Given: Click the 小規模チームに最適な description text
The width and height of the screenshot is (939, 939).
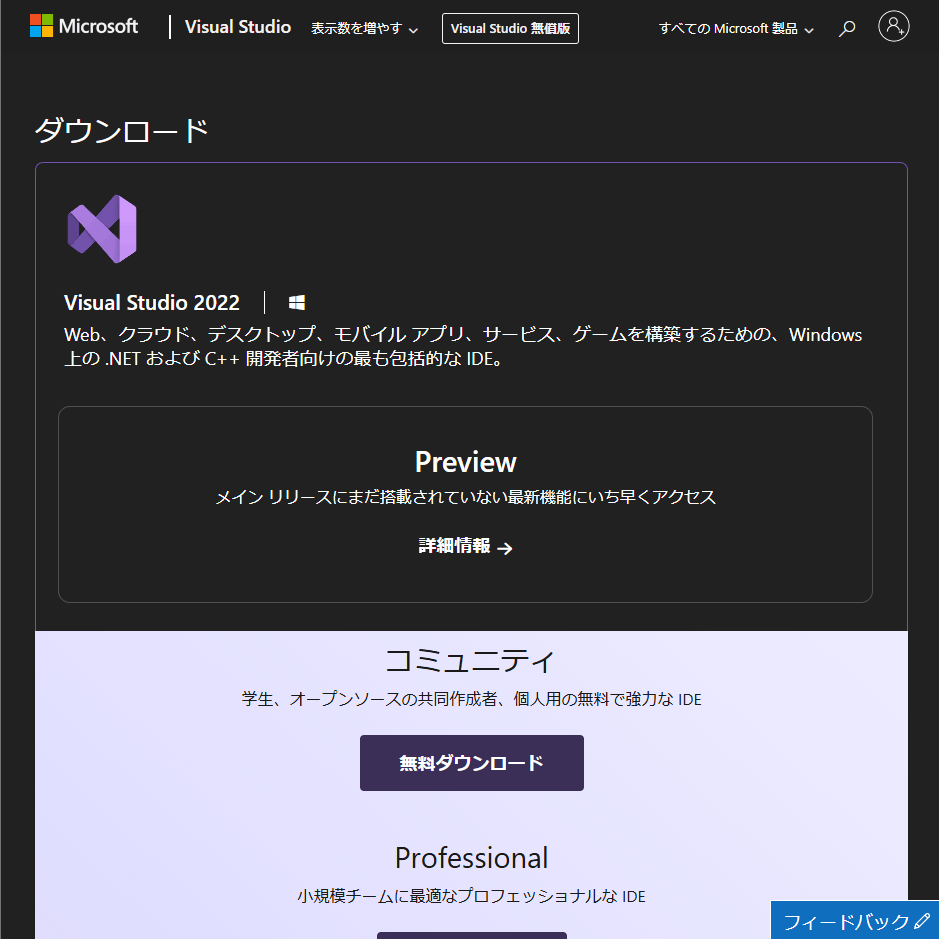Looking at the screenshot, I should (x=471, y=896).
